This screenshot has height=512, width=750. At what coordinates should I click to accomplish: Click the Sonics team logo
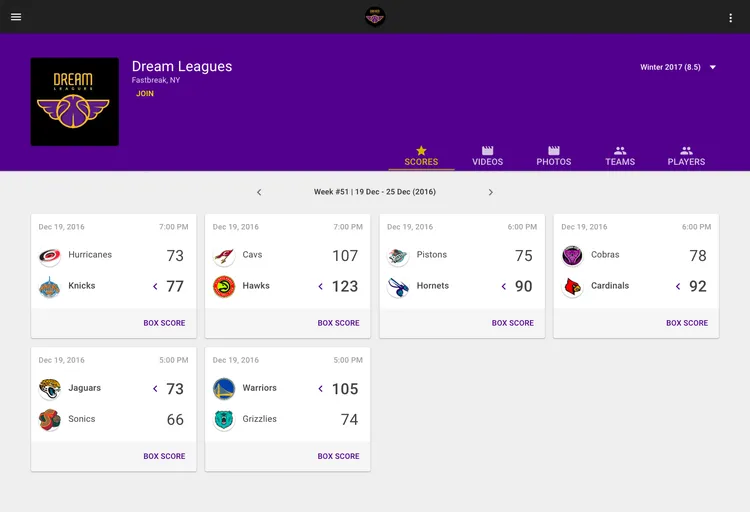(49, 420)
